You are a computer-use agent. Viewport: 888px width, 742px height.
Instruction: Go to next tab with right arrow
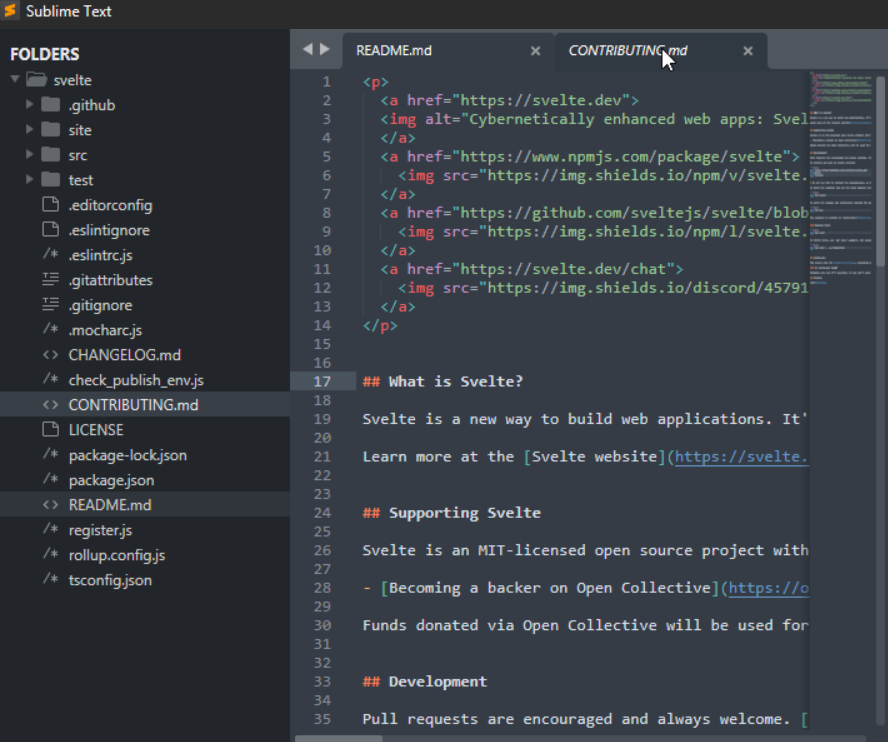point(325,49)
